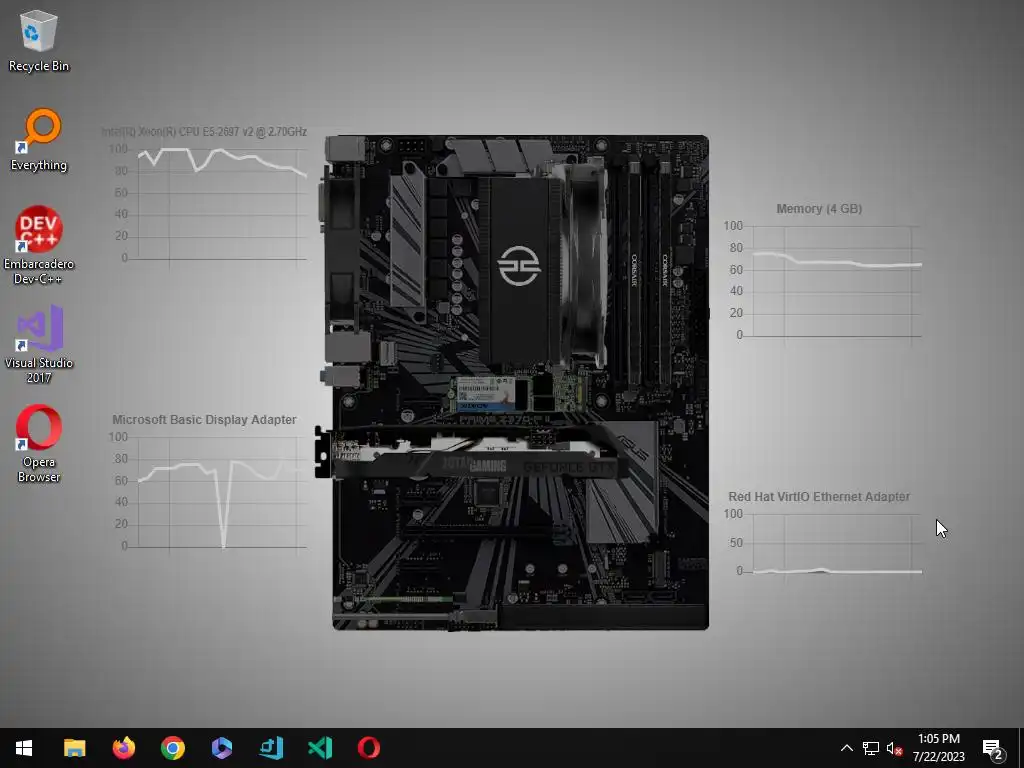Select the Recycle Bin desktop icon

click(39, 42)
